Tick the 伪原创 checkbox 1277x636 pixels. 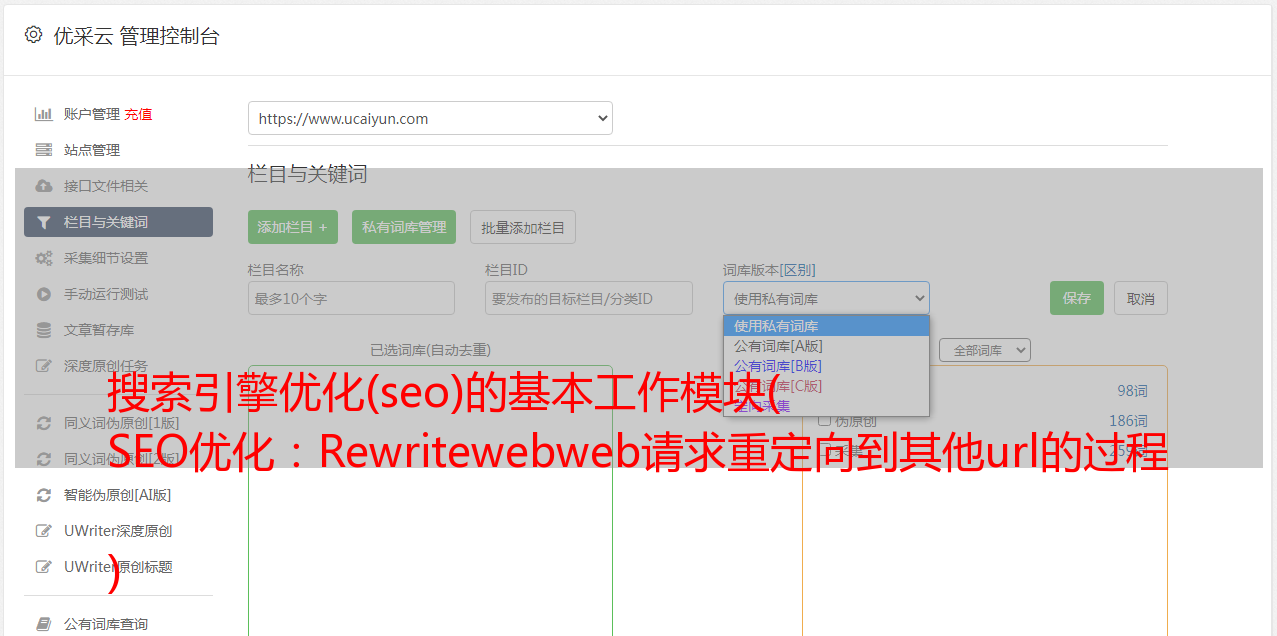(825, 421)
